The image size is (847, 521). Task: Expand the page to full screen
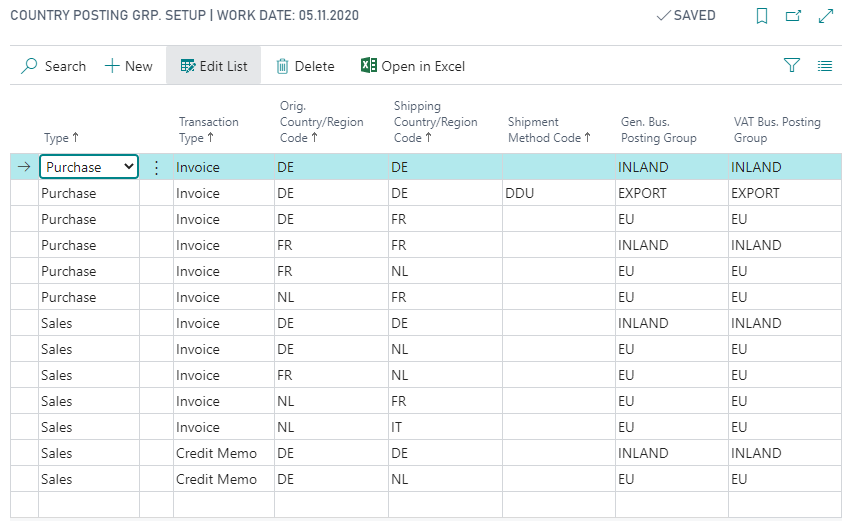pyautogui.click(x=826, y=16)
